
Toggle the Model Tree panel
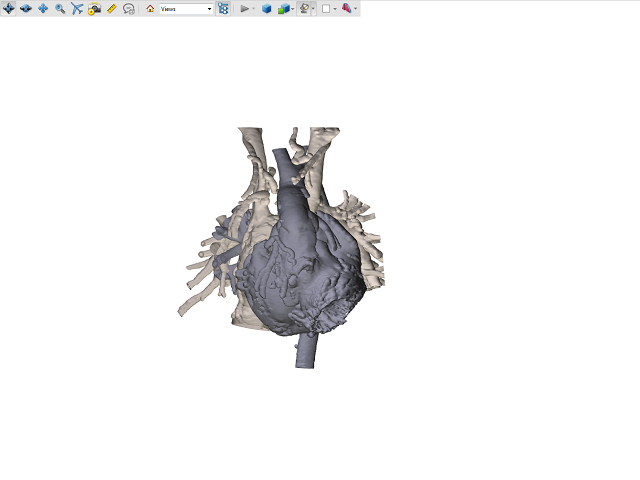point(223,9)
